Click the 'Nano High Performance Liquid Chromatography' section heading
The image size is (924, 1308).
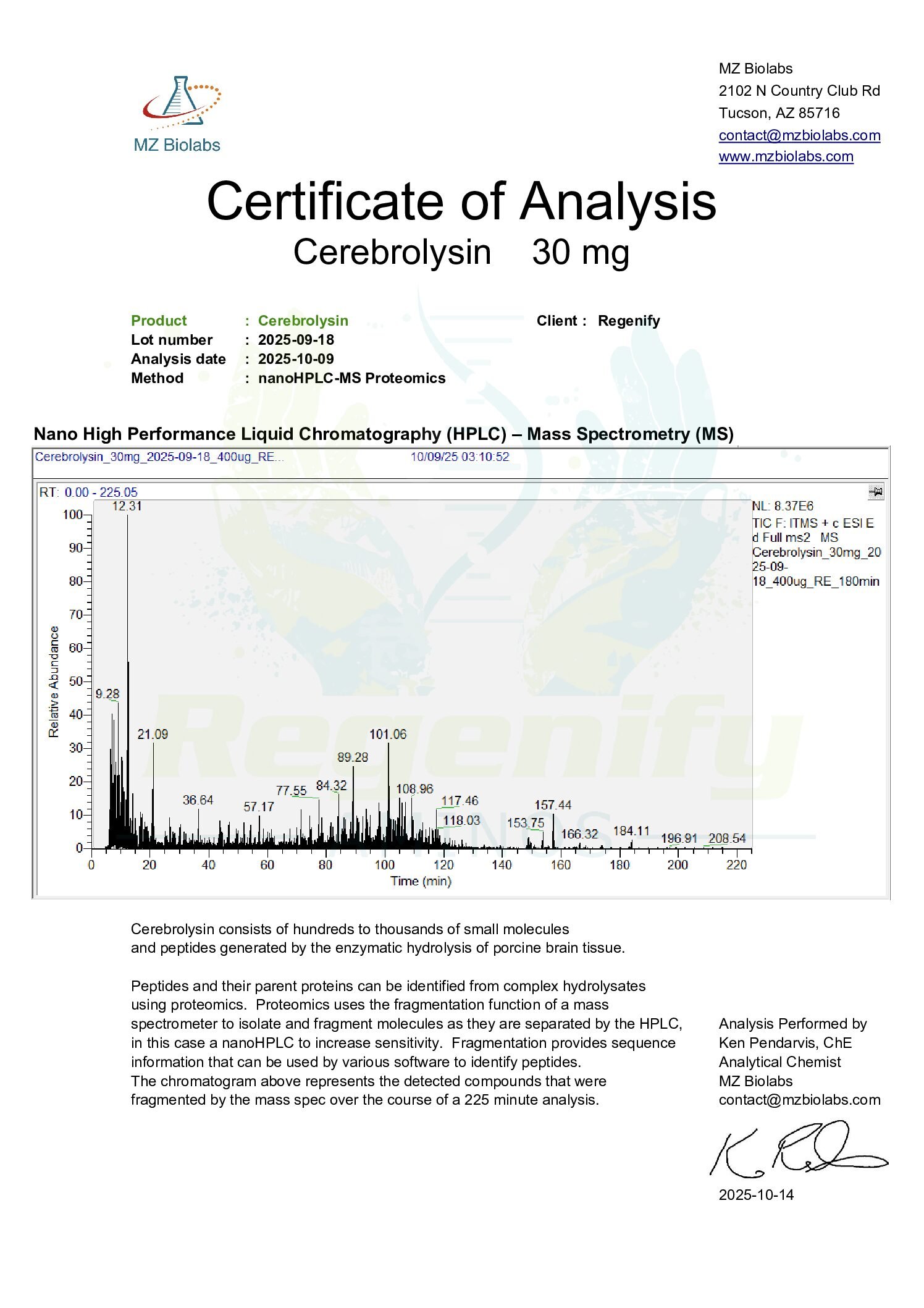tap(384, 434)
